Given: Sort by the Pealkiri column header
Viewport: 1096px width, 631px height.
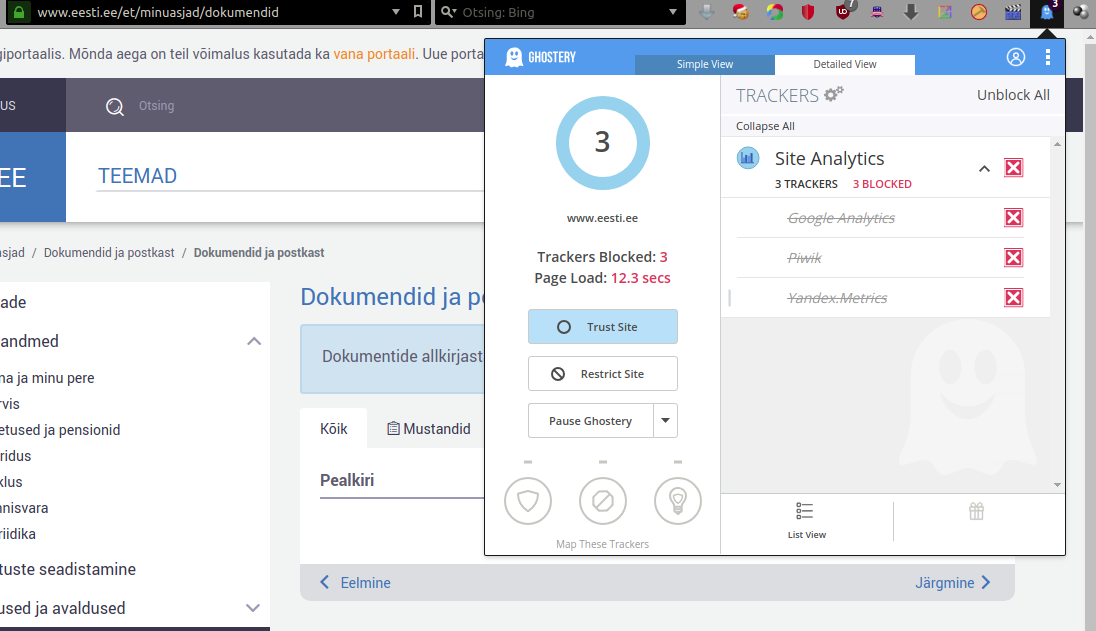Looking at the screenshot, I should click(347, 480).
